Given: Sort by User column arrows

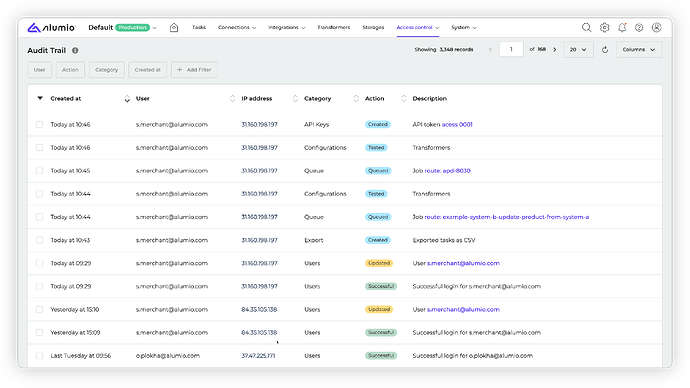Looking at the screenshot, I should click(232, 99).
